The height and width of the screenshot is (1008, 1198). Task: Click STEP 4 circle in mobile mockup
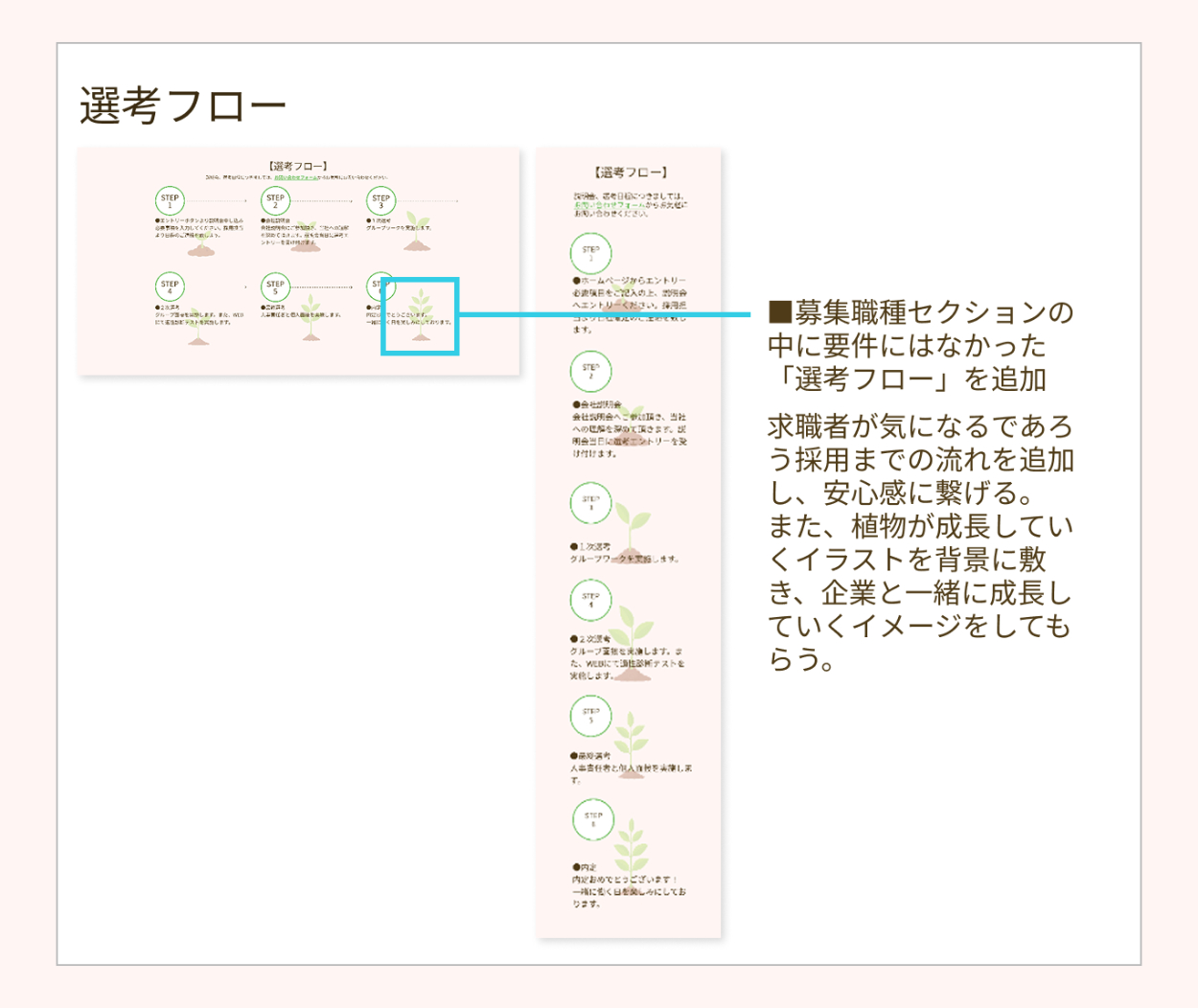tap(590, 601)
